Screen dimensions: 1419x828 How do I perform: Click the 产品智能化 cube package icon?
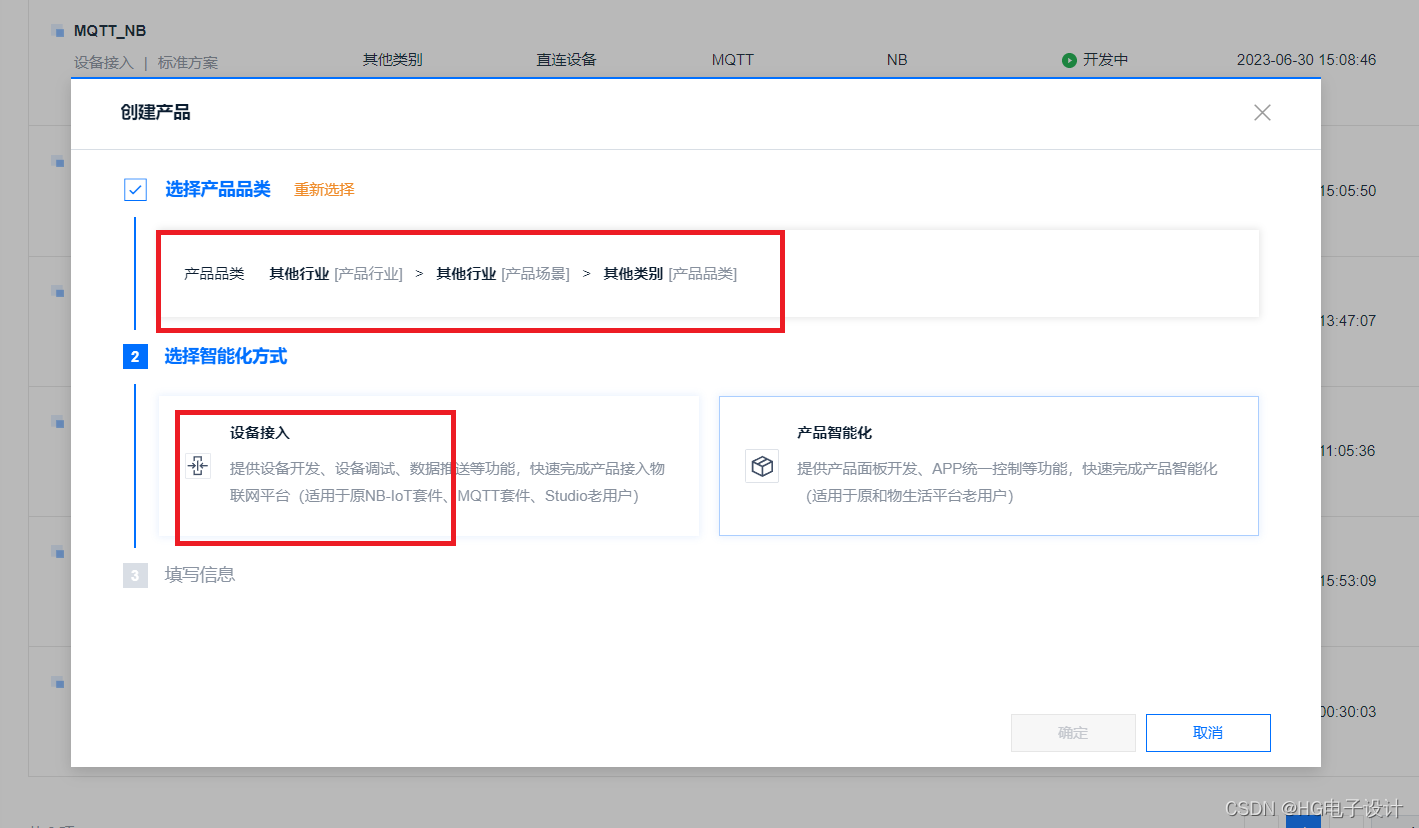point(762,466)
